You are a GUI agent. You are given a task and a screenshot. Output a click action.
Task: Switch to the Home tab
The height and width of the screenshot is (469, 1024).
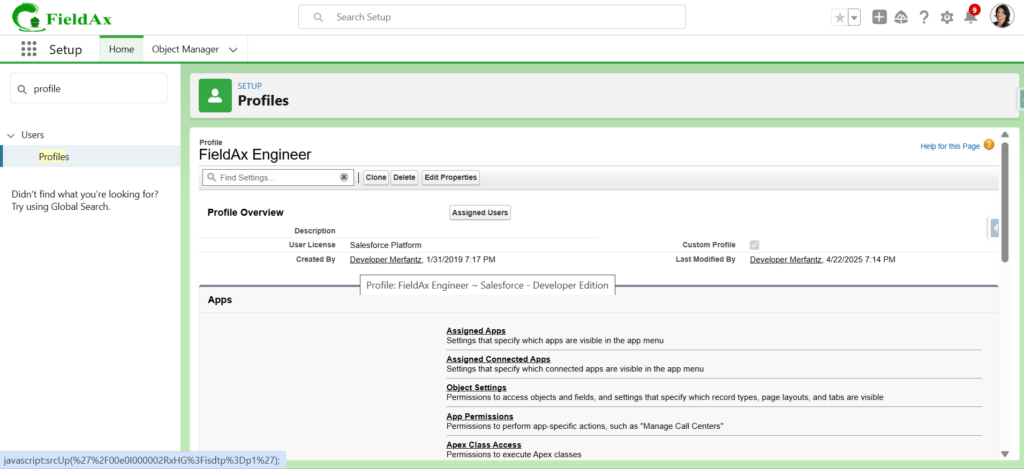pos(121,49)
